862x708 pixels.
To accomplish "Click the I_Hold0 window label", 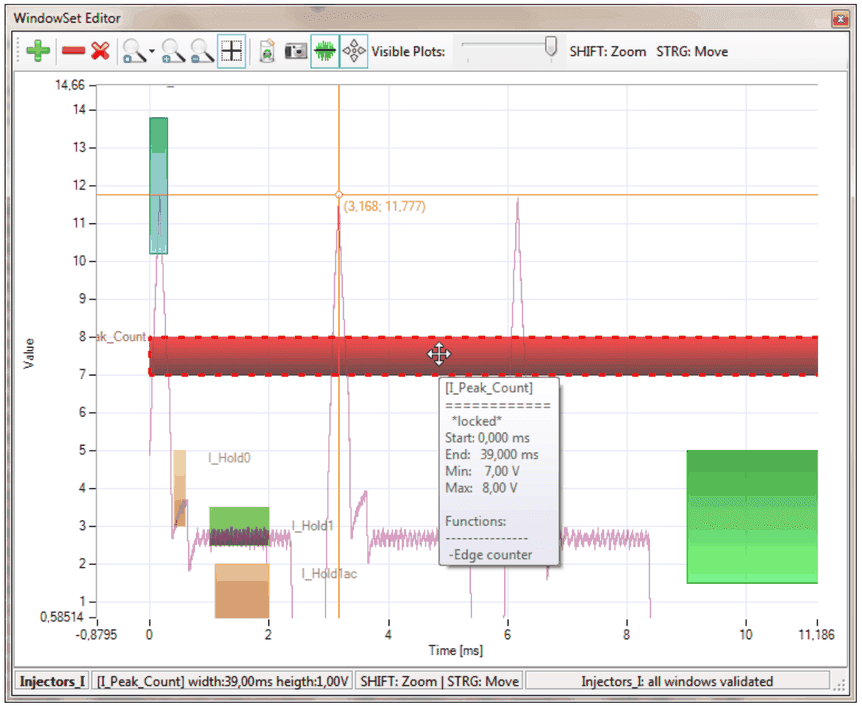I will (x=229, y=458).
